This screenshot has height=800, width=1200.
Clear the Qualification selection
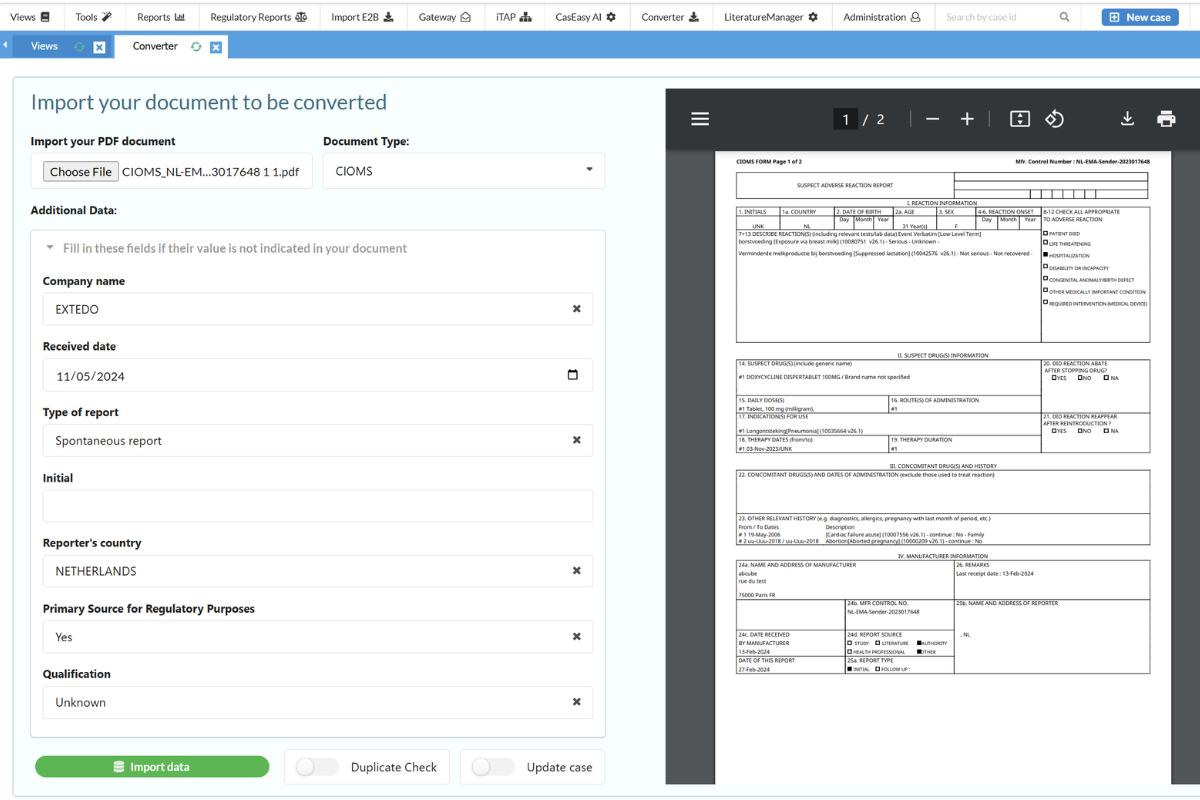576,702
